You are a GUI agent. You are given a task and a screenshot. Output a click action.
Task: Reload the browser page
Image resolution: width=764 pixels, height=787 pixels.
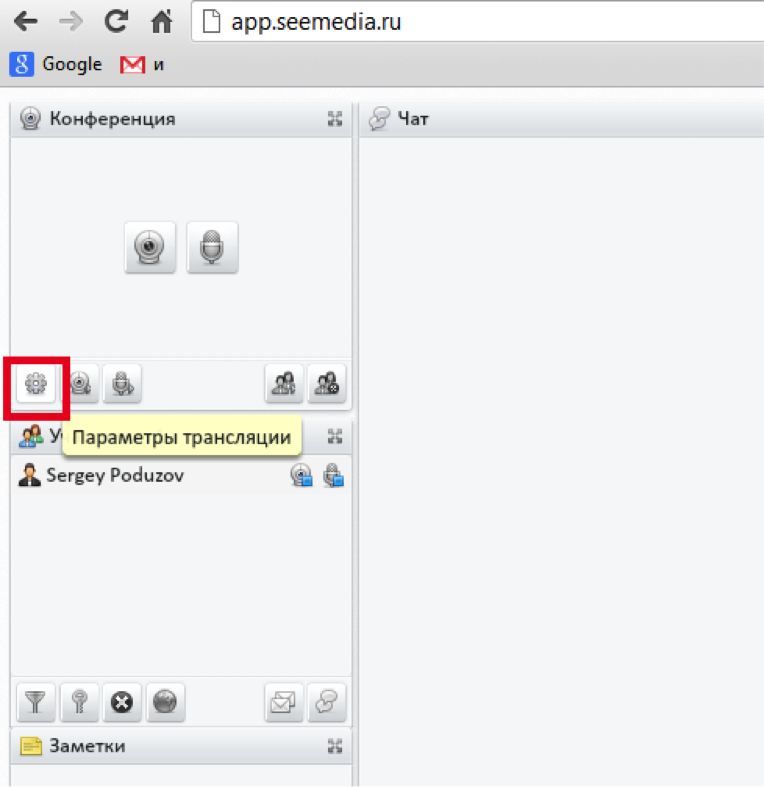[116, 21]
